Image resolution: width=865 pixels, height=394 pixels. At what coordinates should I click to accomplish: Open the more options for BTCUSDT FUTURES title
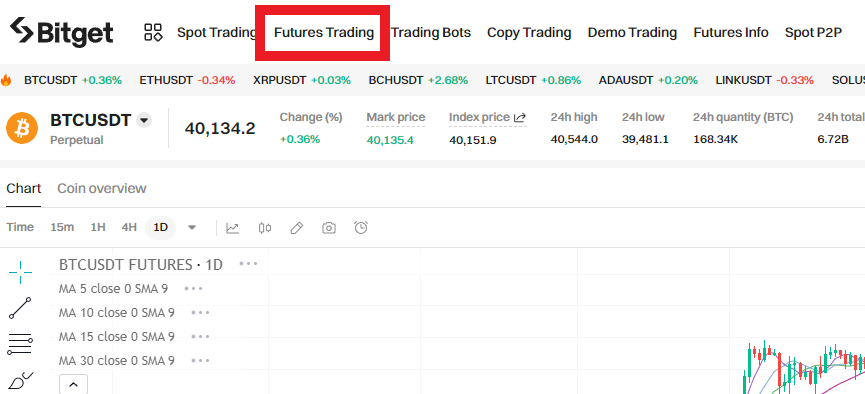[x=248, y=264]
